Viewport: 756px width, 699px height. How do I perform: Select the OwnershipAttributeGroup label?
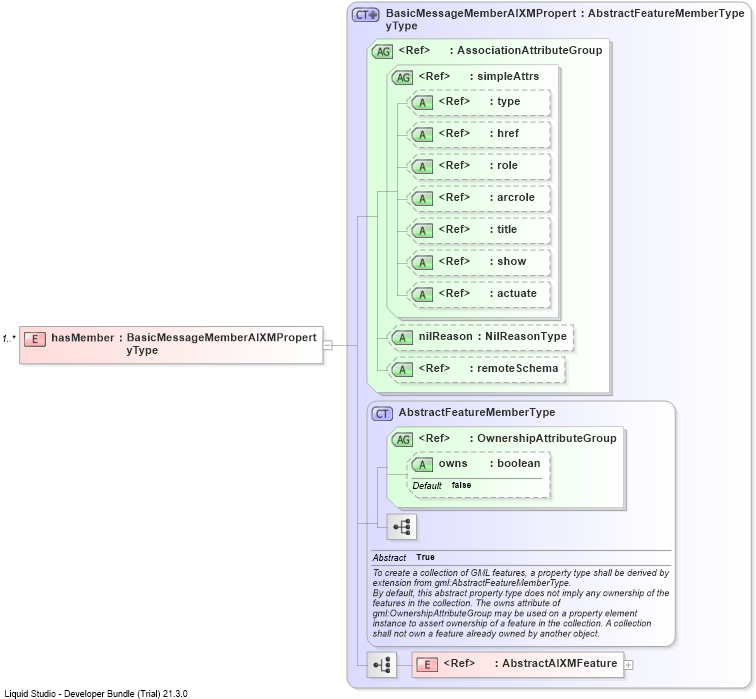click(x=547, y=438)
